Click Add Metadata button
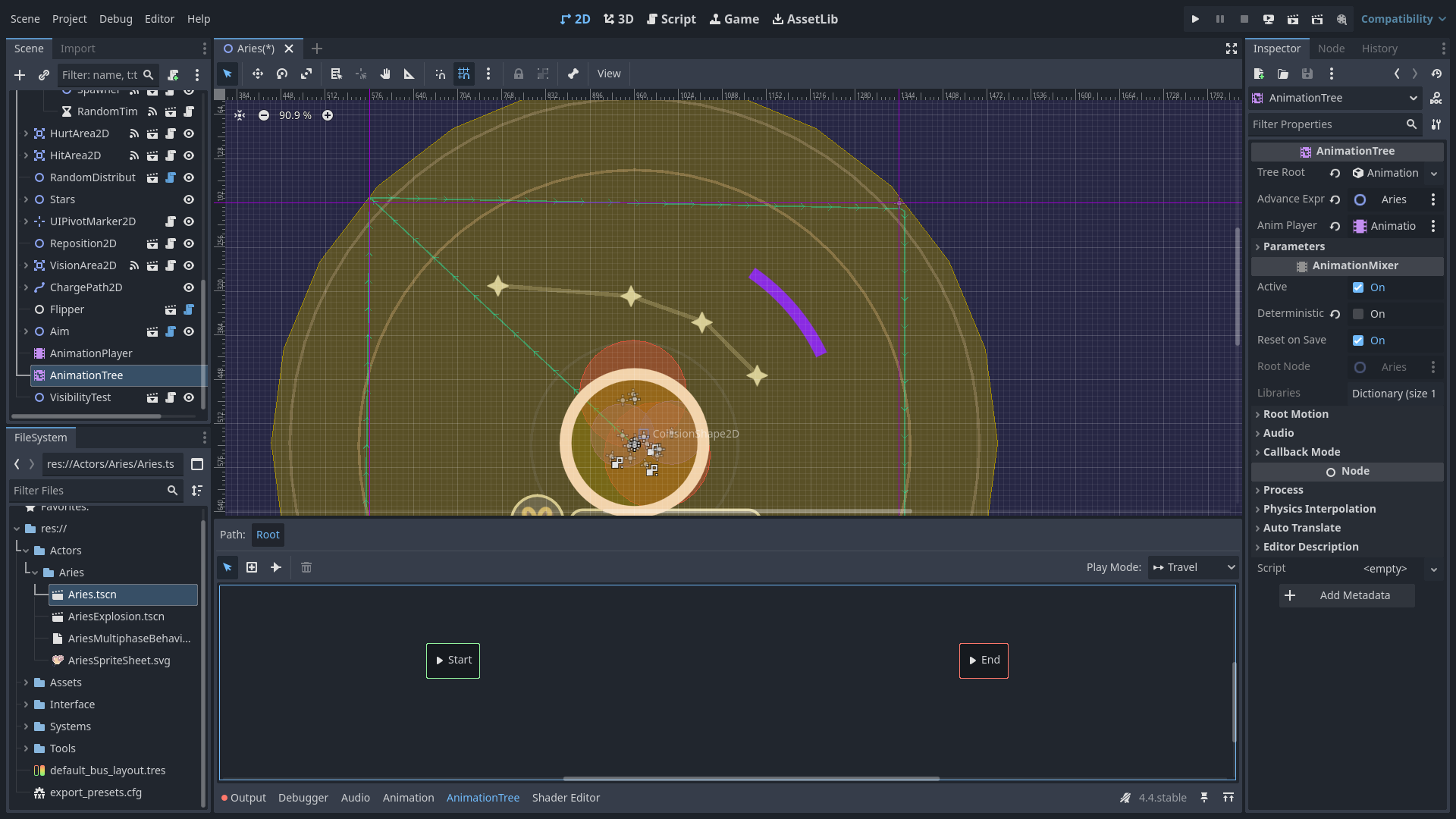The height and width of the screenshot is (819, 1456). (1346, 595)
